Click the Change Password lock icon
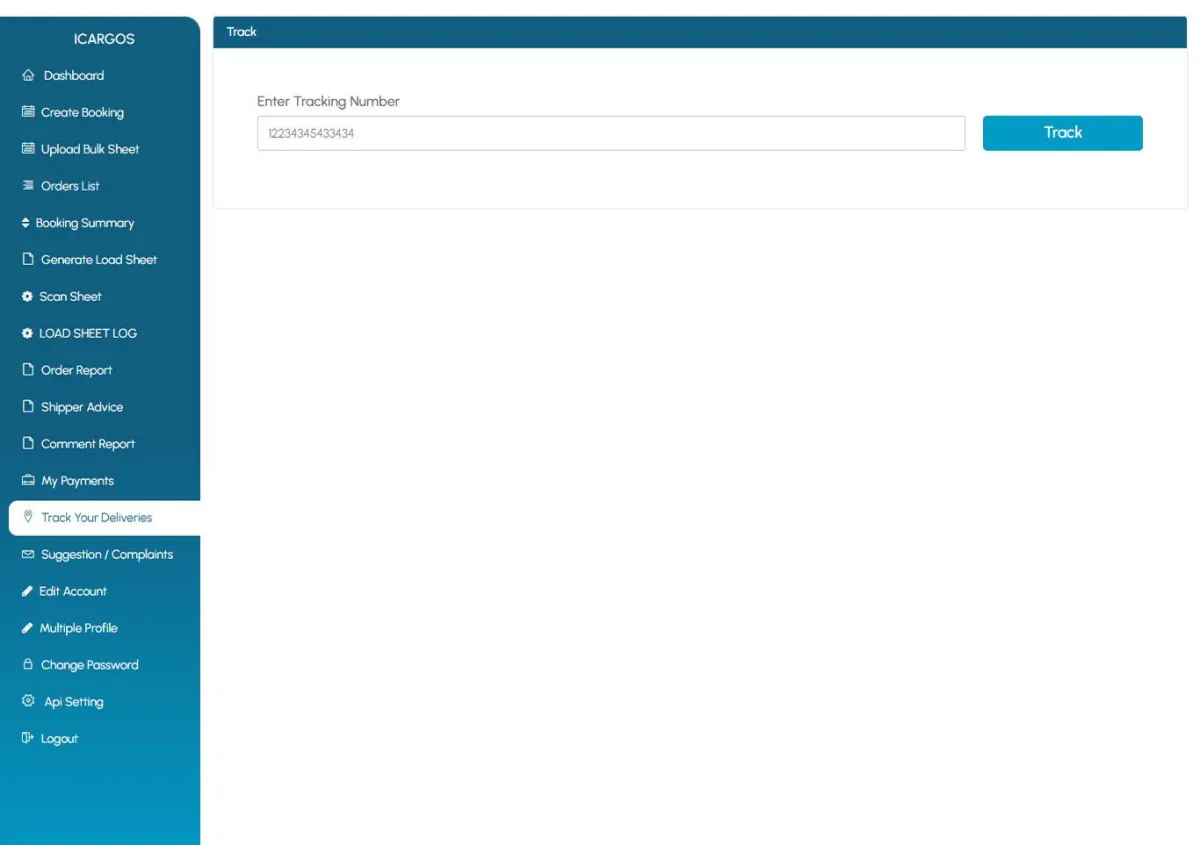The width and height of the screenshot is (1200, 845). point(28,665)
